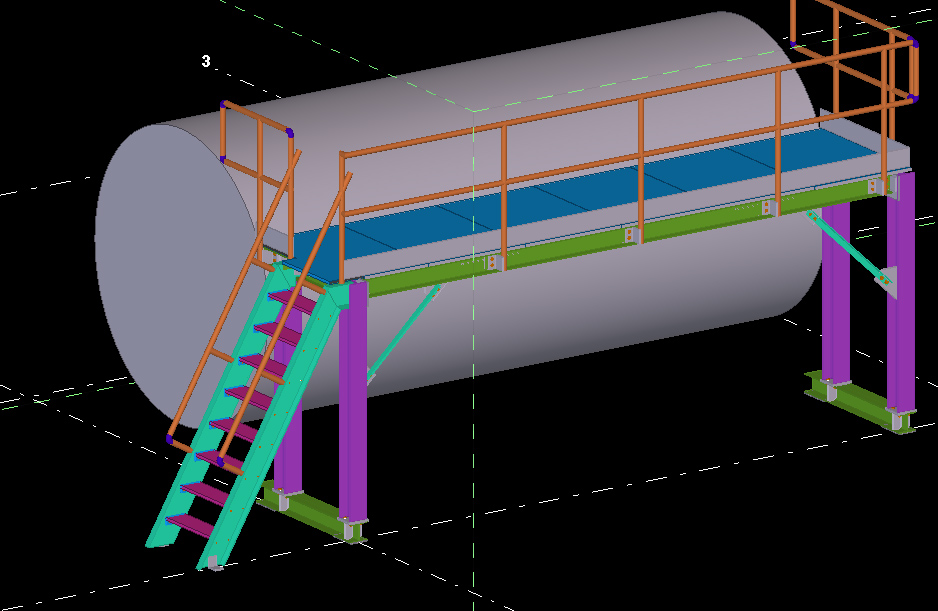Select the left green base beam
Image resolution: width=938 pixels, height=611 pixels.
(x=310, y=512)
